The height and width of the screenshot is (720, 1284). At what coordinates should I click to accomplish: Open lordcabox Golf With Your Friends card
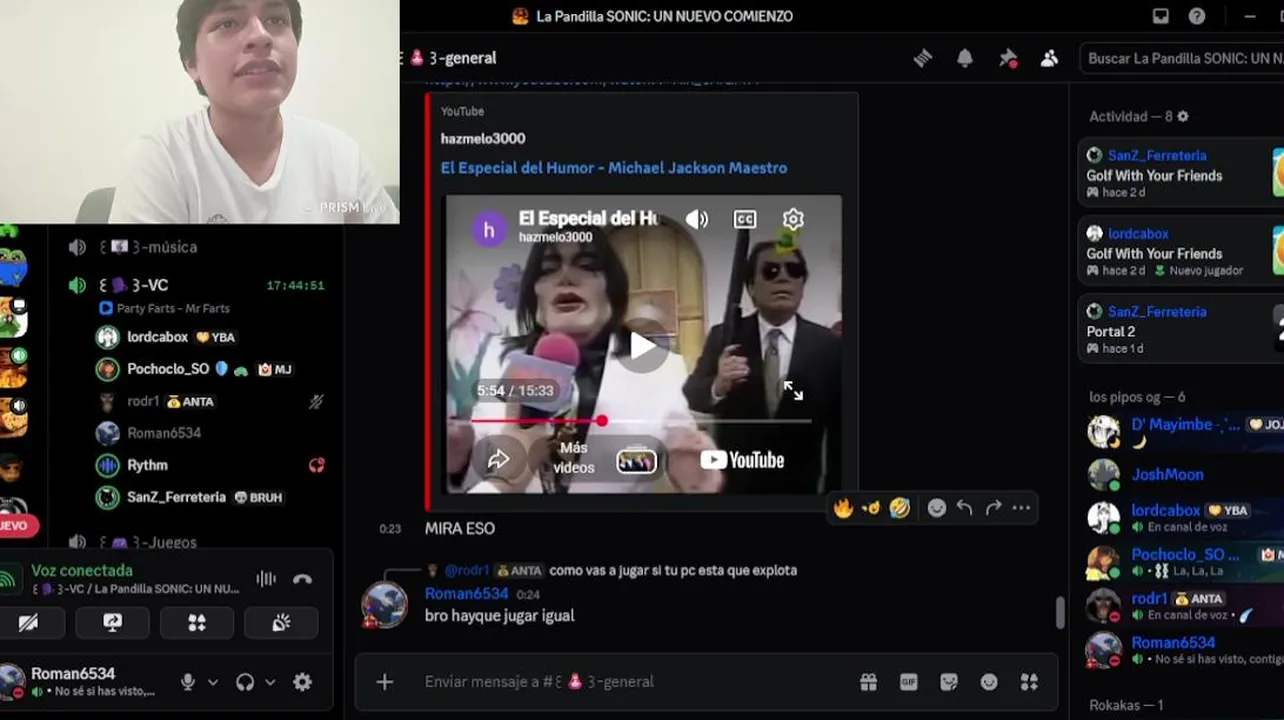[1181, 252]
